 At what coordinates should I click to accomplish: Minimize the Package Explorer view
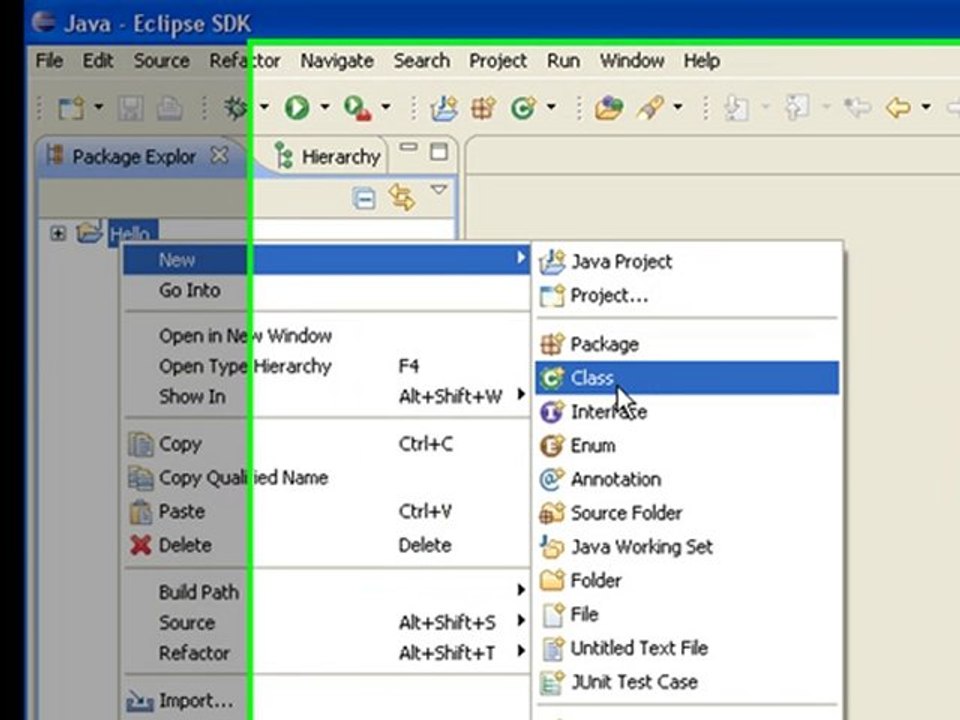(x=408, y=148)
